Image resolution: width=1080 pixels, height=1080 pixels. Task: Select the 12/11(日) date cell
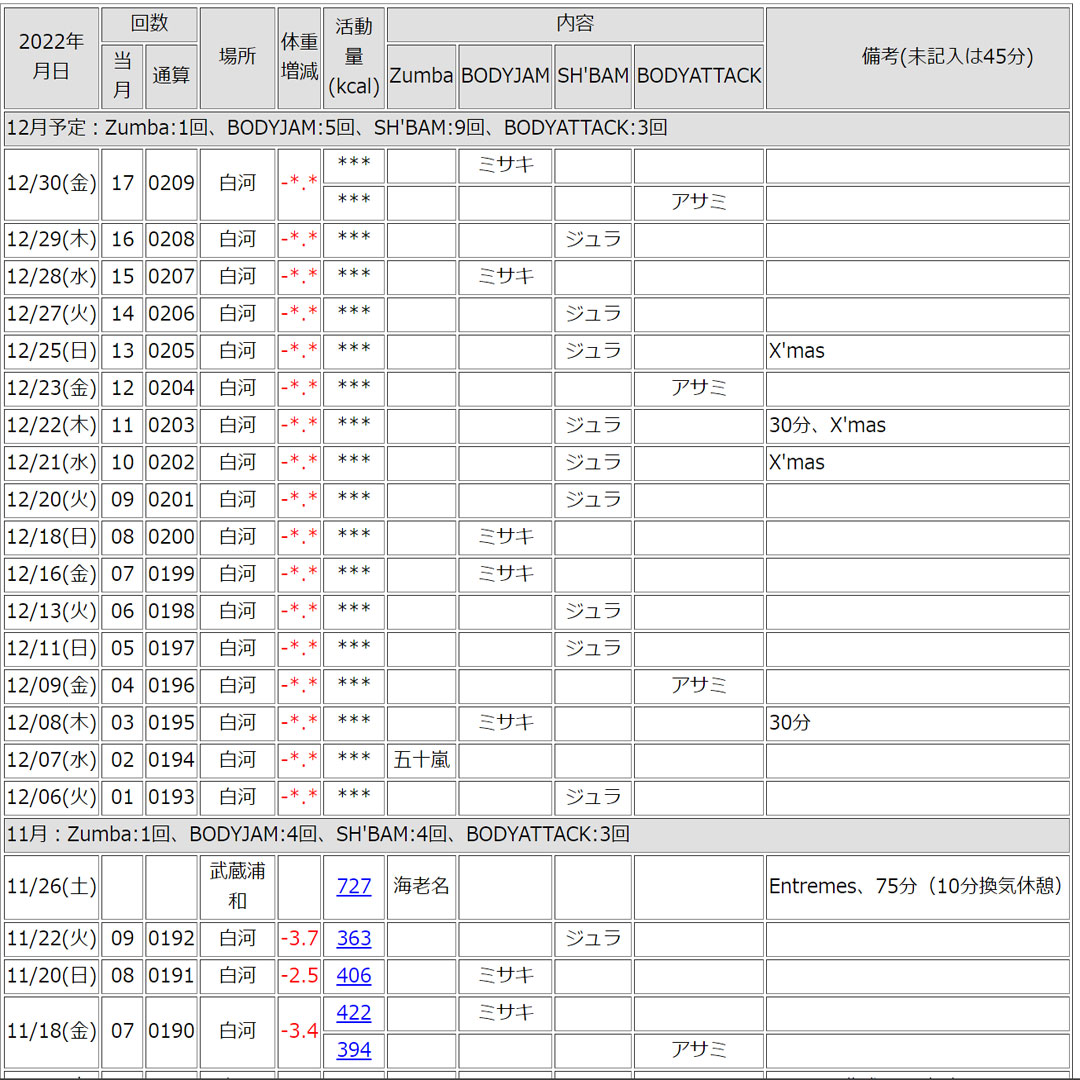pyautogui.click(x=52, y=649)
